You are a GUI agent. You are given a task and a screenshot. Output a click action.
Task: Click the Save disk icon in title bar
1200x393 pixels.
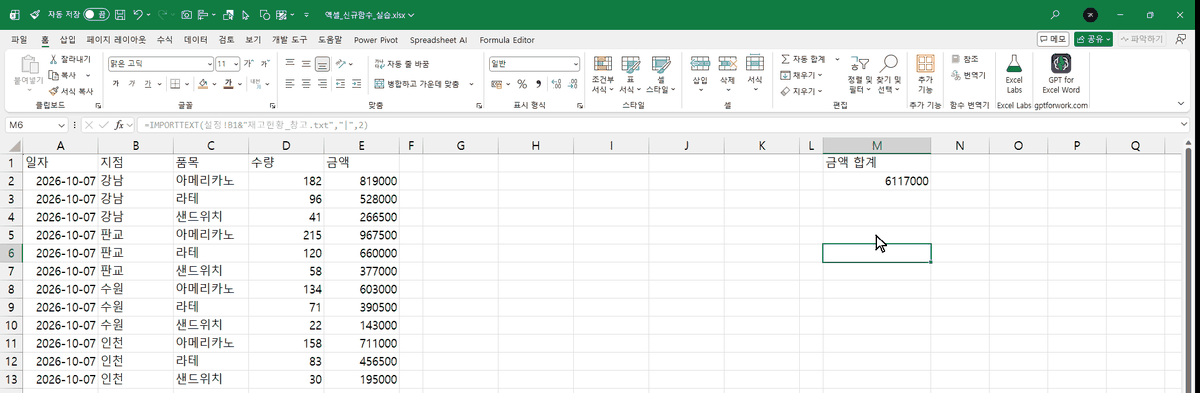click(121, 15)
